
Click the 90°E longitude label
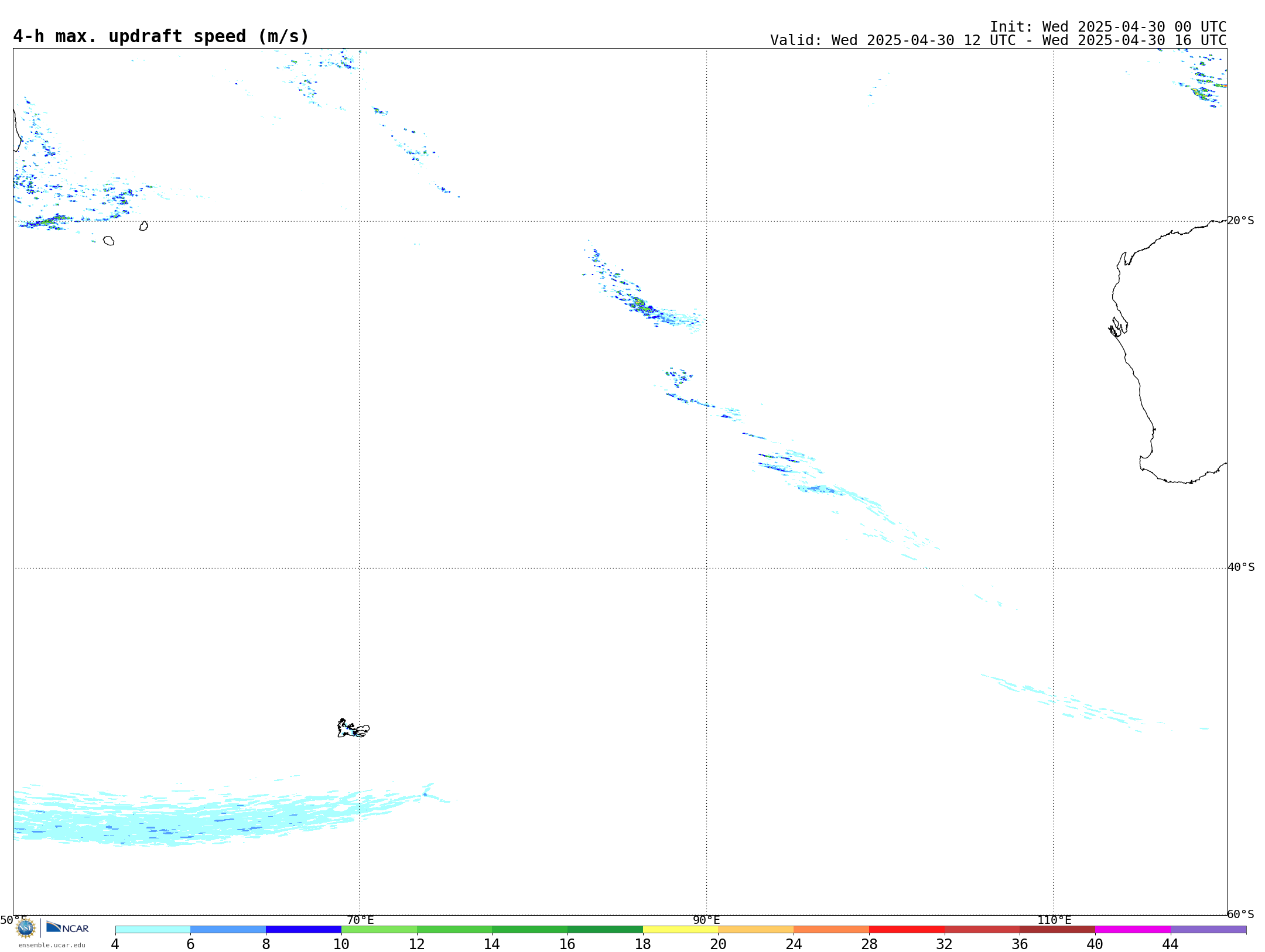pos(706,920)
